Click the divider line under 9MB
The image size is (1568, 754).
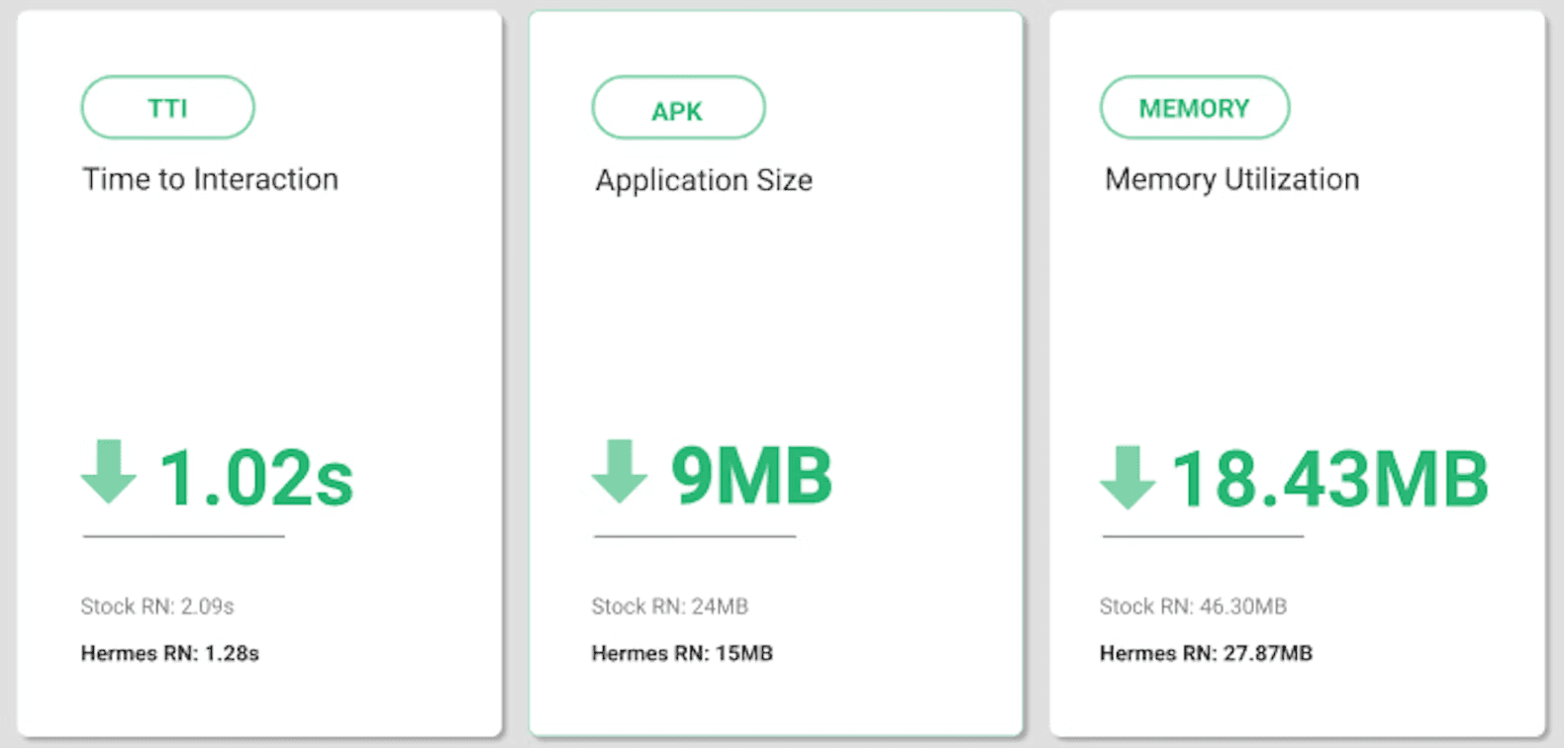695,536
